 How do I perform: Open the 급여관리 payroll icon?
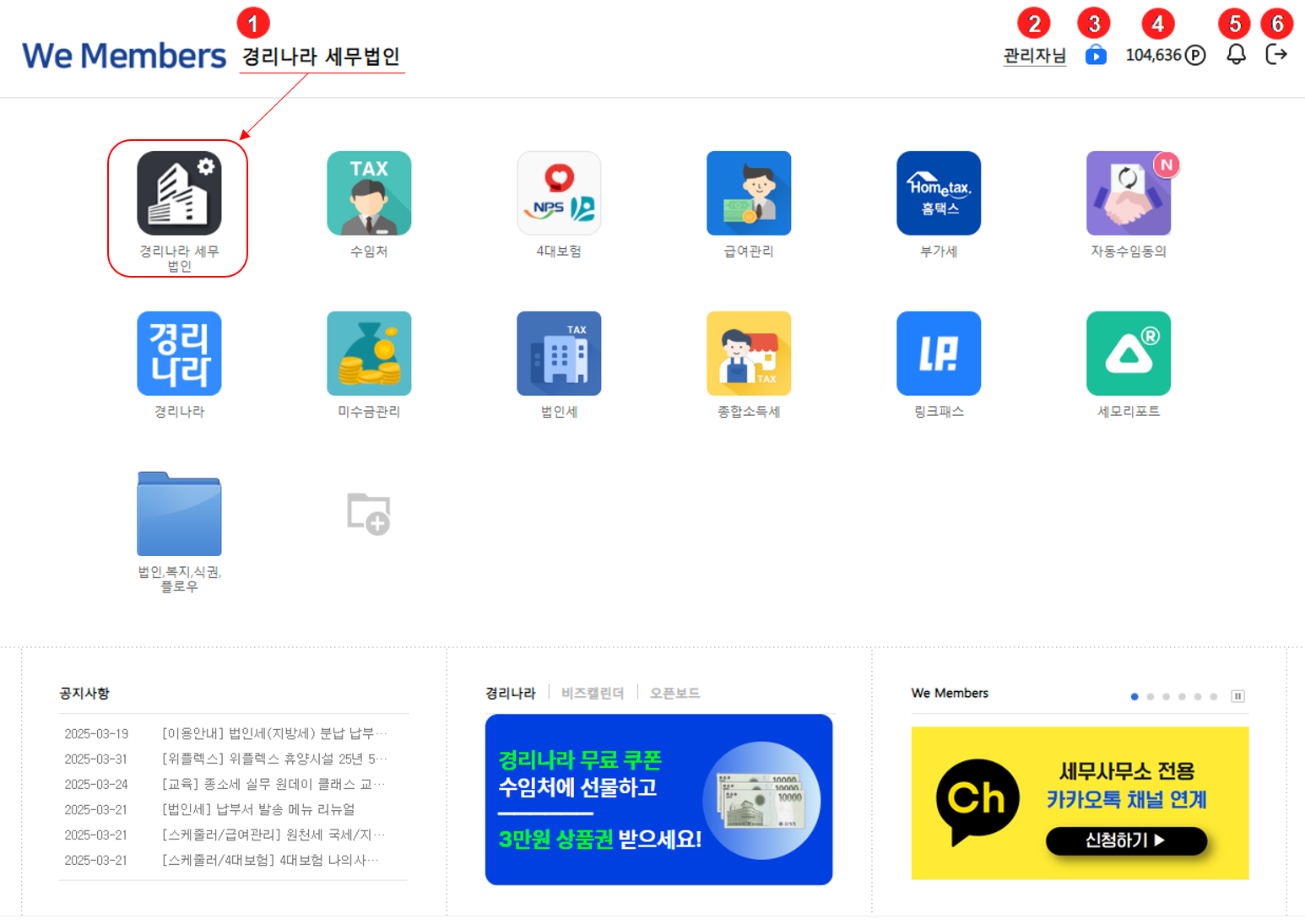pos(749,193)
